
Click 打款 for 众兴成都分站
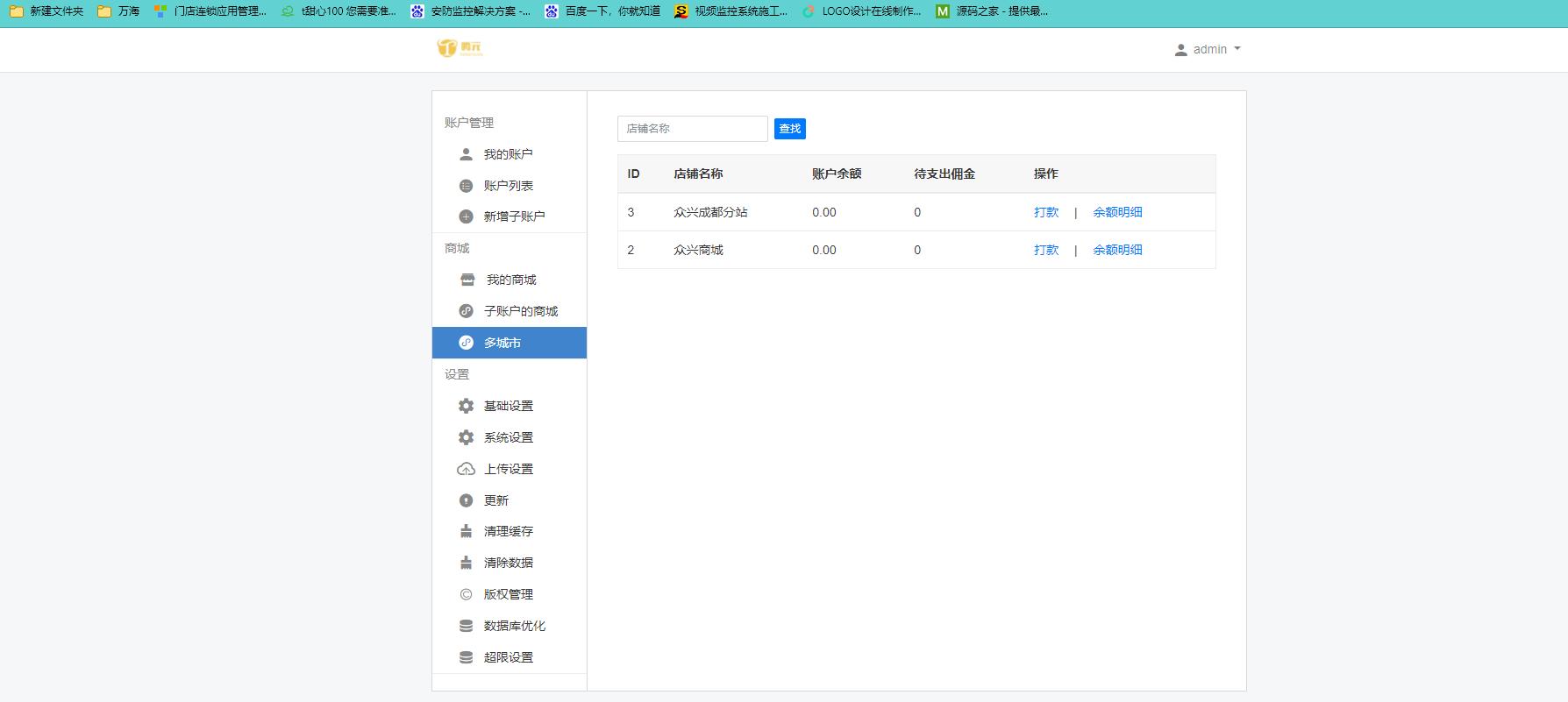(x=1045, y=212)
